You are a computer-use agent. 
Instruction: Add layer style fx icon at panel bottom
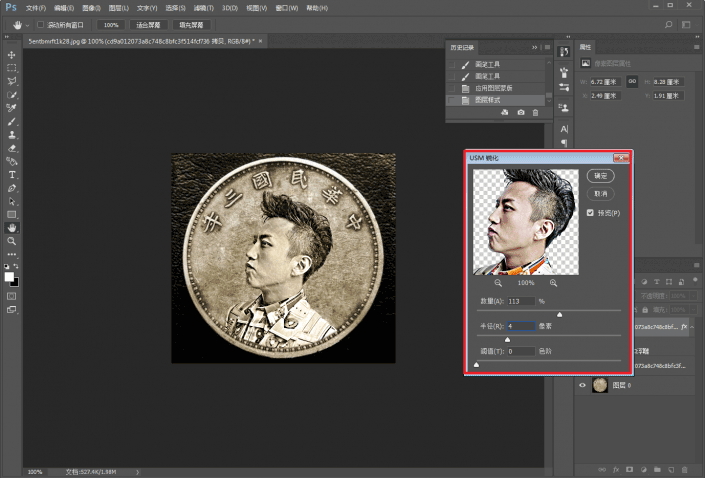tap(616, 469)
